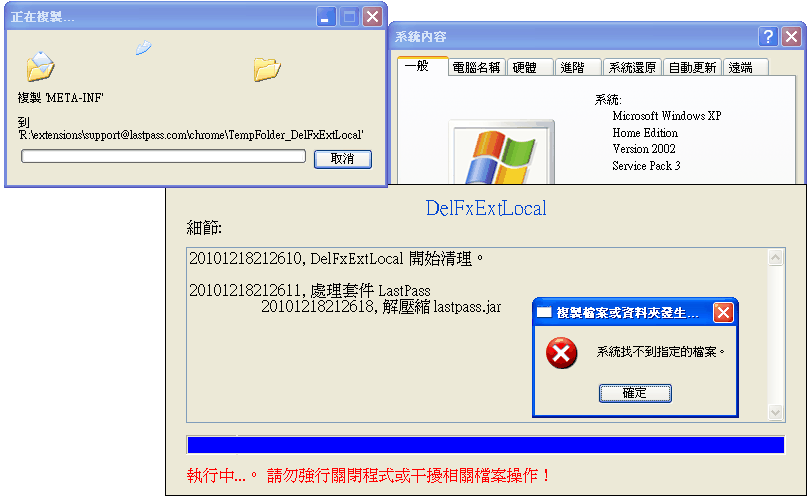Viewport: 810px width, 498px height.
Task: Click the destination folder icon
Action: pos(267,69)
